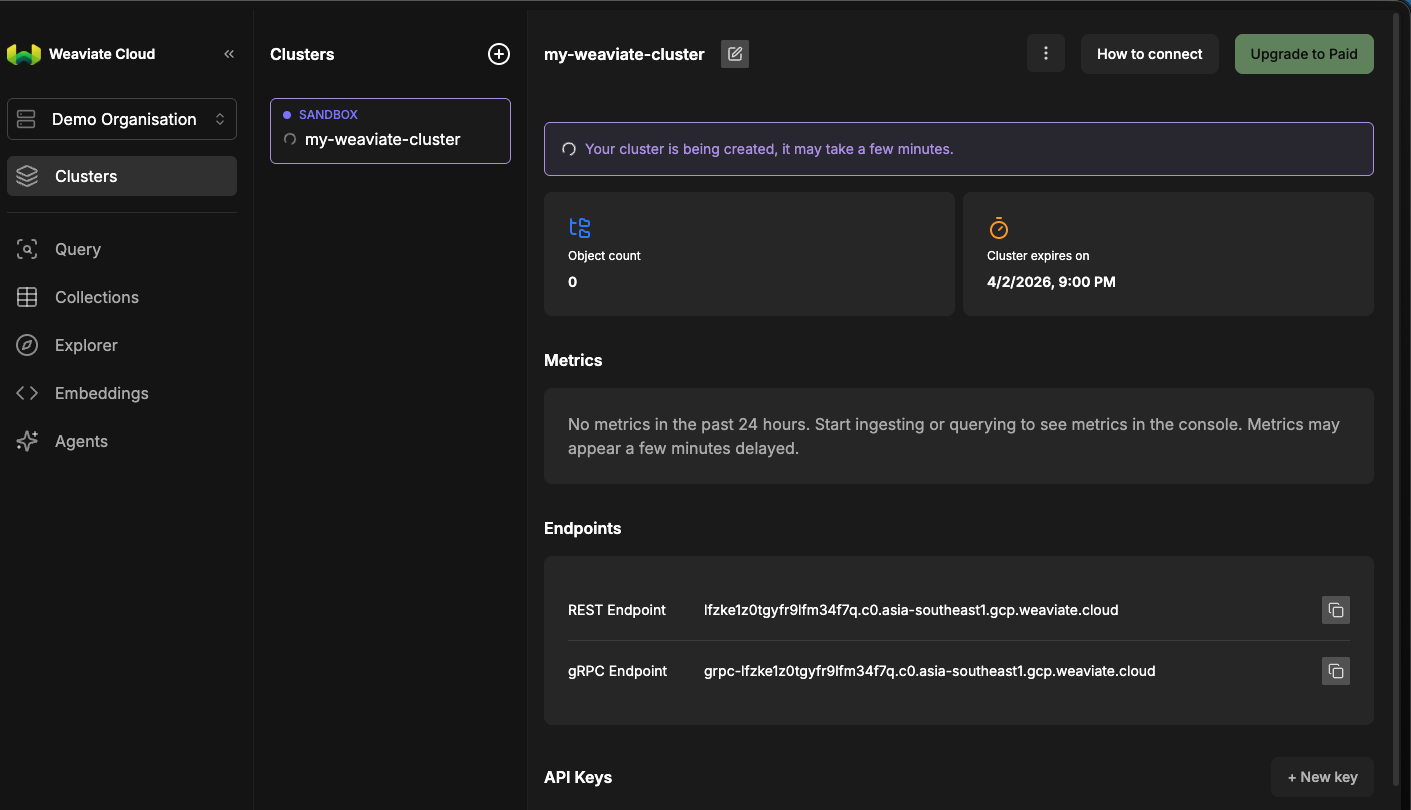Click the Agents sparkle icon
This screenshot has width=1411, height=810.
click(x=27, y=441)
